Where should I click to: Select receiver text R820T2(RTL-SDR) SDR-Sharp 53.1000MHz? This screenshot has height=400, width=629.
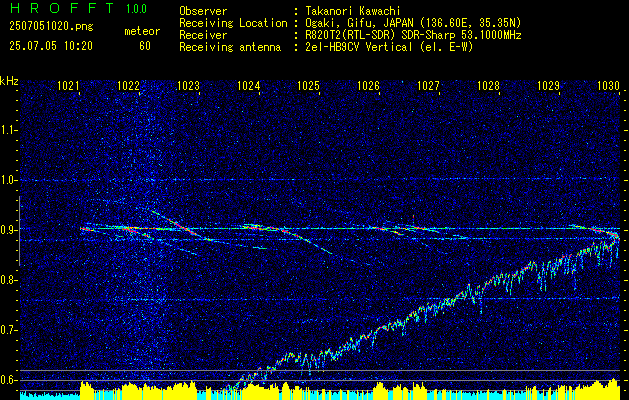[413, 35]
